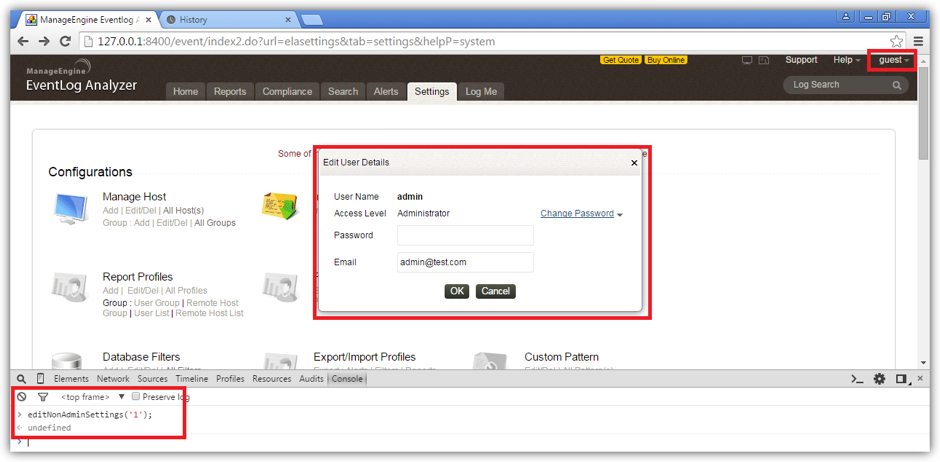Select the DevTools Console panel
Image resolution: width=940 pixels, height=462 pixels.
347,379
